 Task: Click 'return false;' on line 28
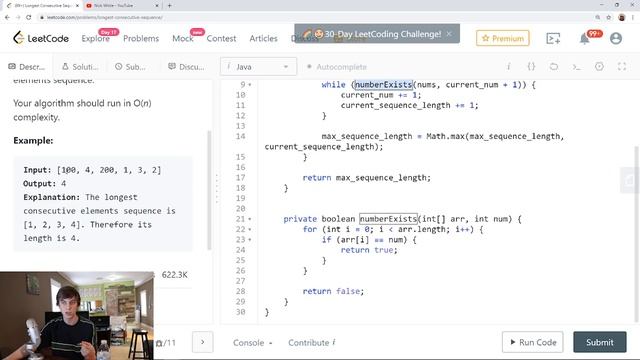(333, 291)
